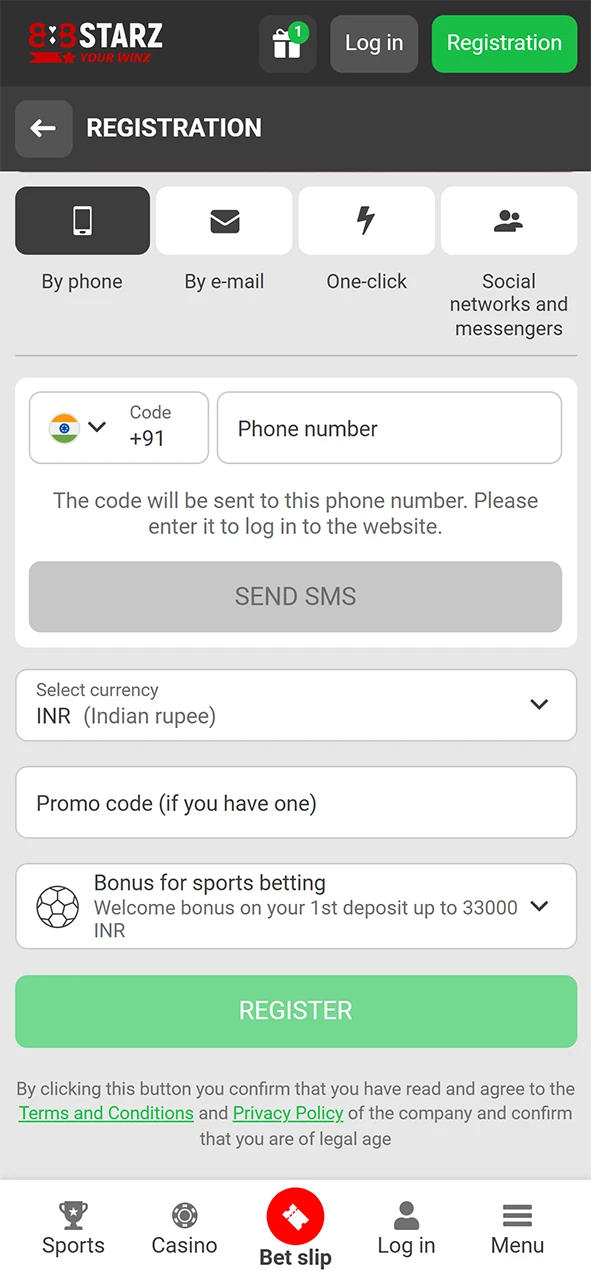This screenshot has width=591, height=1280.
Task: Pick the One-click lightning icon
Action: (366, 221)
